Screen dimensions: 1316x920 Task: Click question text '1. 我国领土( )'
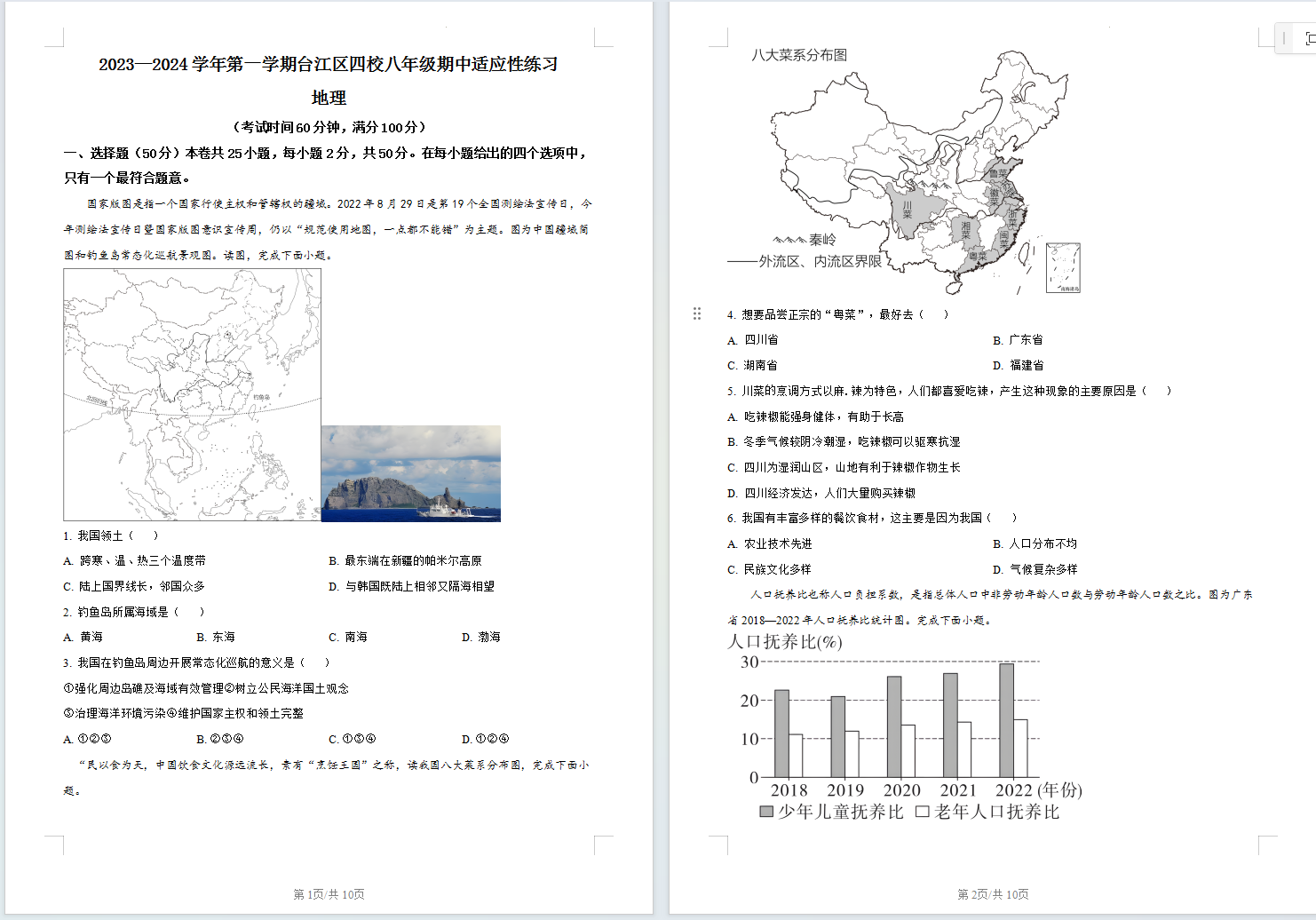pyautogui.click(x=111, y=535)
